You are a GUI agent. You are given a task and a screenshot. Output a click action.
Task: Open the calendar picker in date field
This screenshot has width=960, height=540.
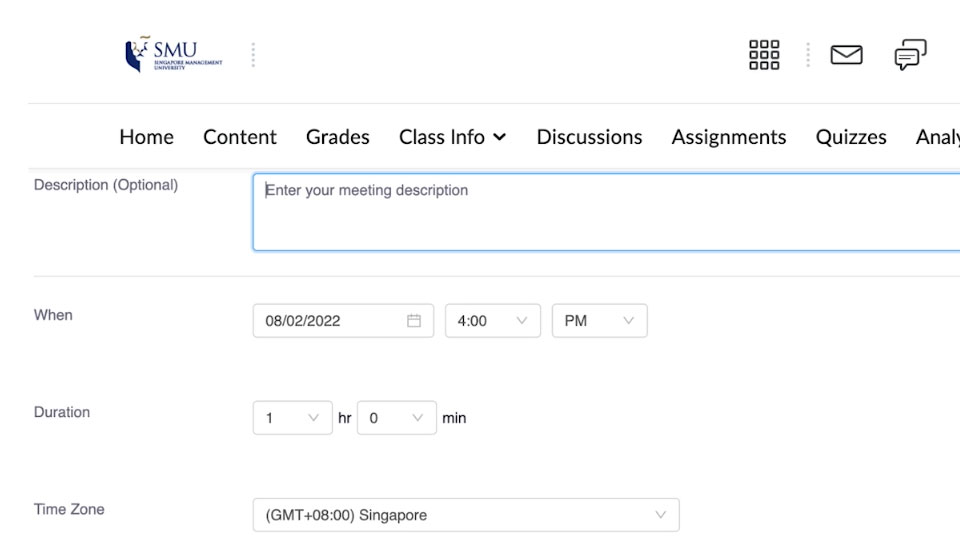(x=414, y=321)
